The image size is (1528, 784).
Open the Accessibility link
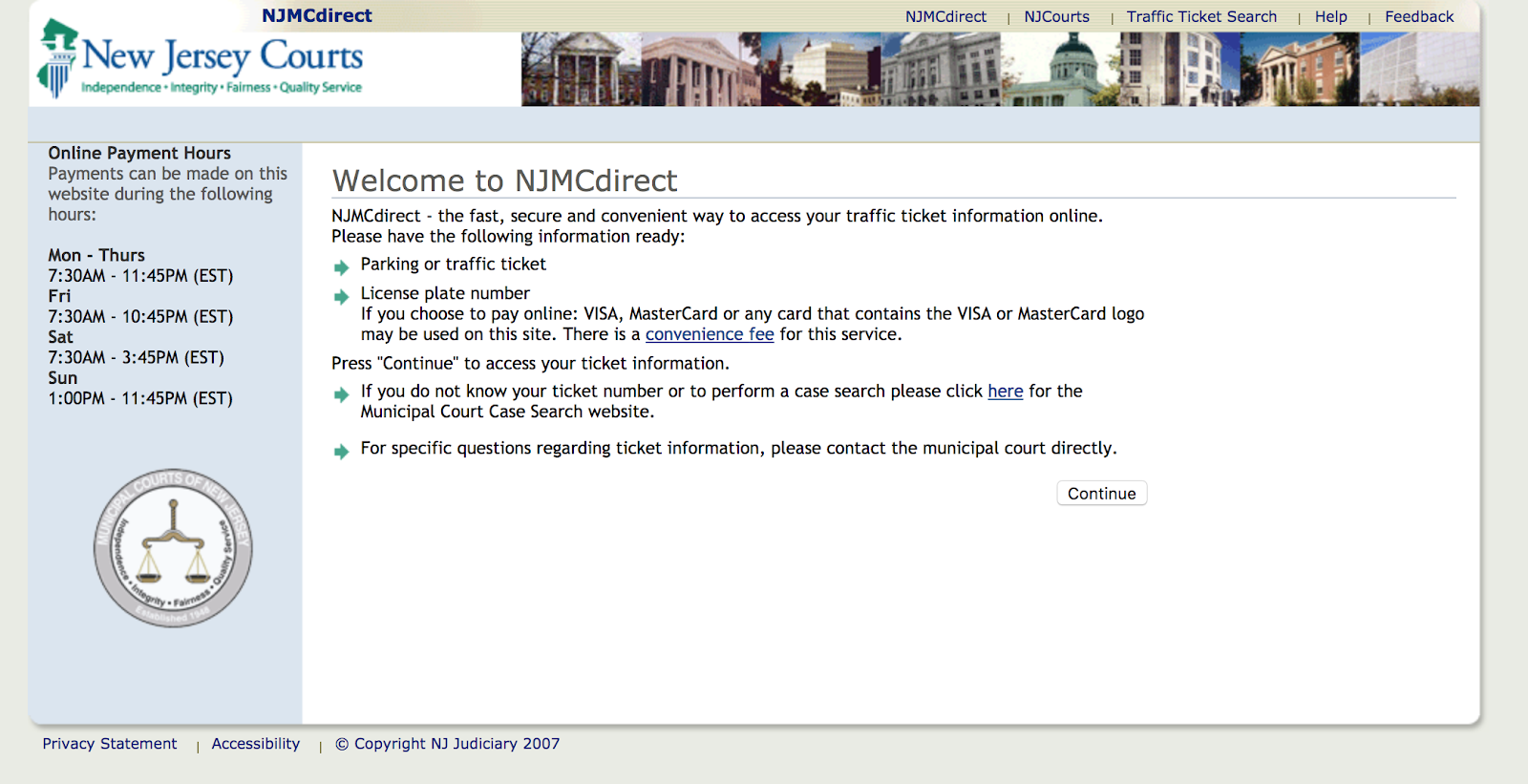pos(256,744)
